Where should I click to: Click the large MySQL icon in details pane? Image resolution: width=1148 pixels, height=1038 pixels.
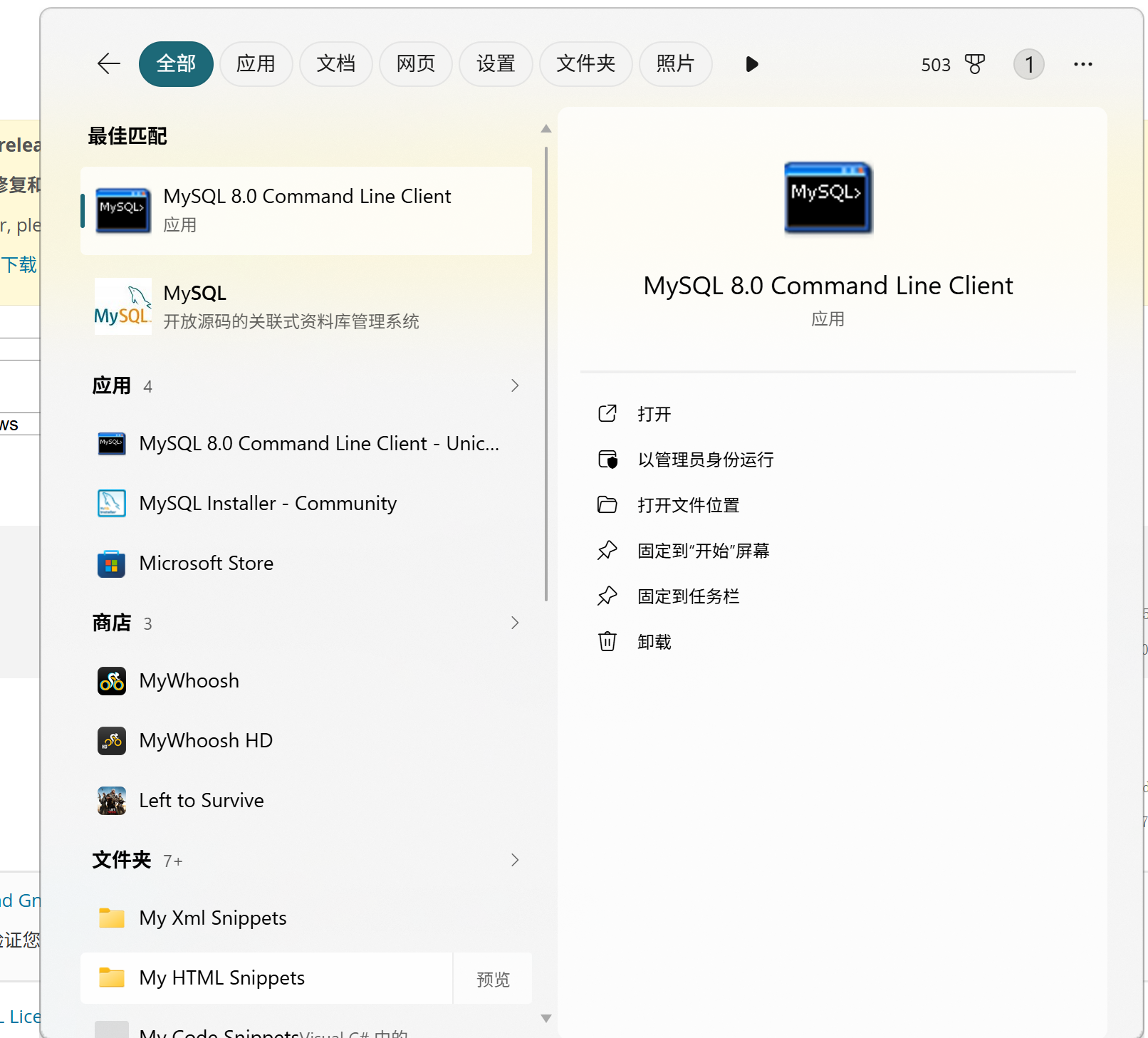point(828,198)
